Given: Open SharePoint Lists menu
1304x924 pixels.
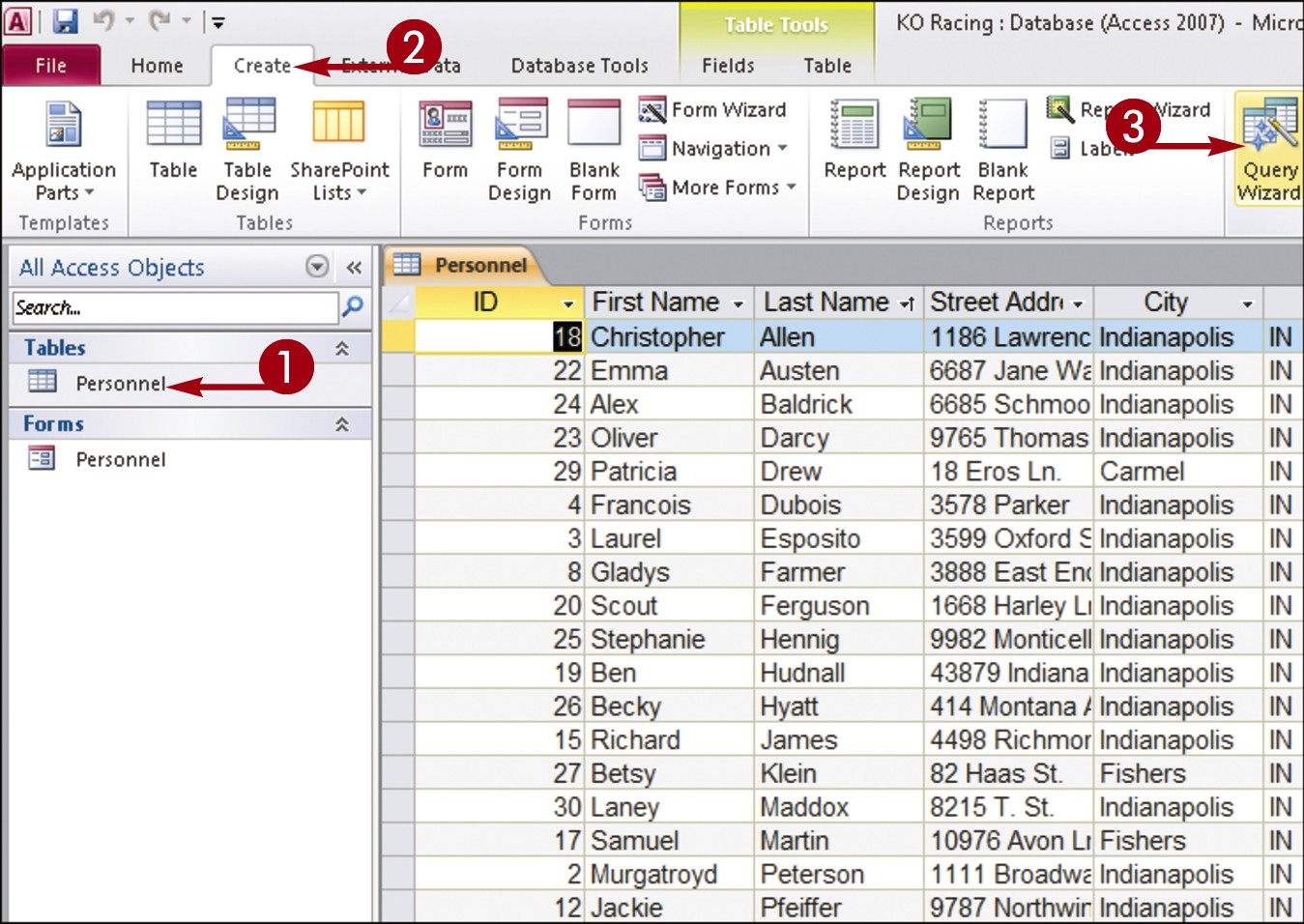Looking at the screenshot, I should tap(339, 151).
